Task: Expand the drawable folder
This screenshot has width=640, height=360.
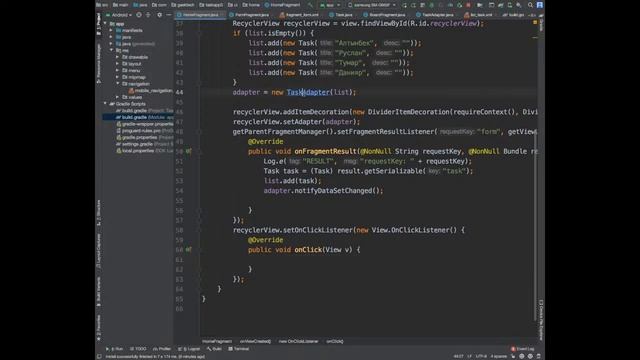Action: [118, 57]
